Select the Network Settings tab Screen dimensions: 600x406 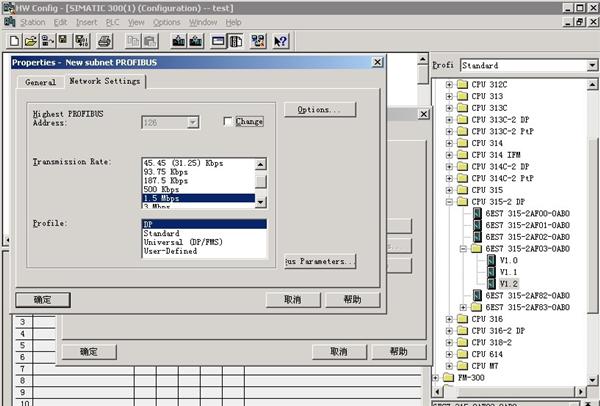(x=104, y=81)
